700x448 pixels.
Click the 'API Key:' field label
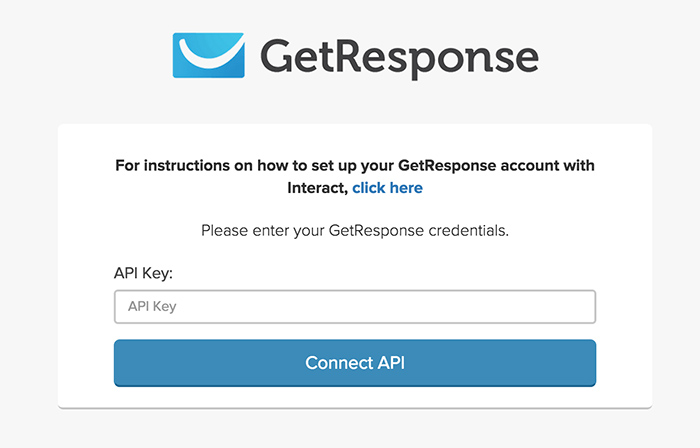coord(143,273)
